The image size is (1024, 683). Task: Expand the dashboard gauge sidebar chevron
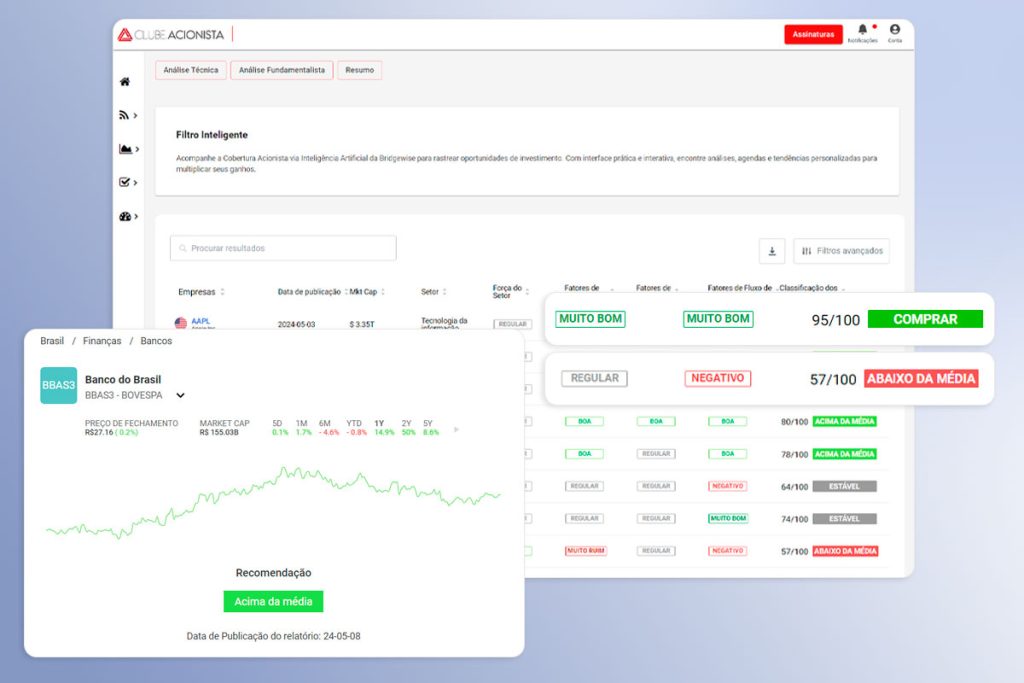tap(136, 216)
